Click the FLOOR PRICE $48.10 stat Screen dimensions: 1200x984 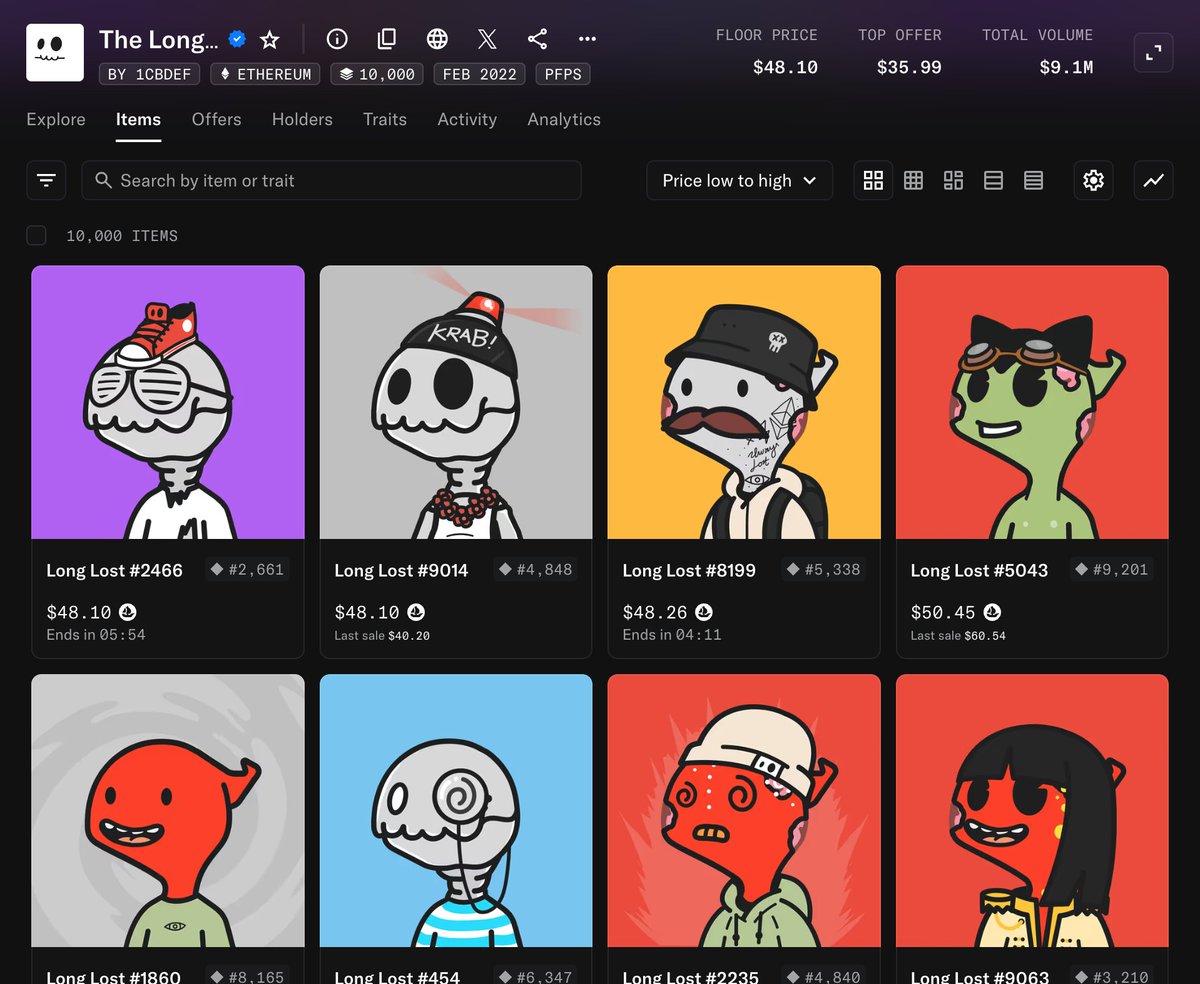(x=767, y=51)
